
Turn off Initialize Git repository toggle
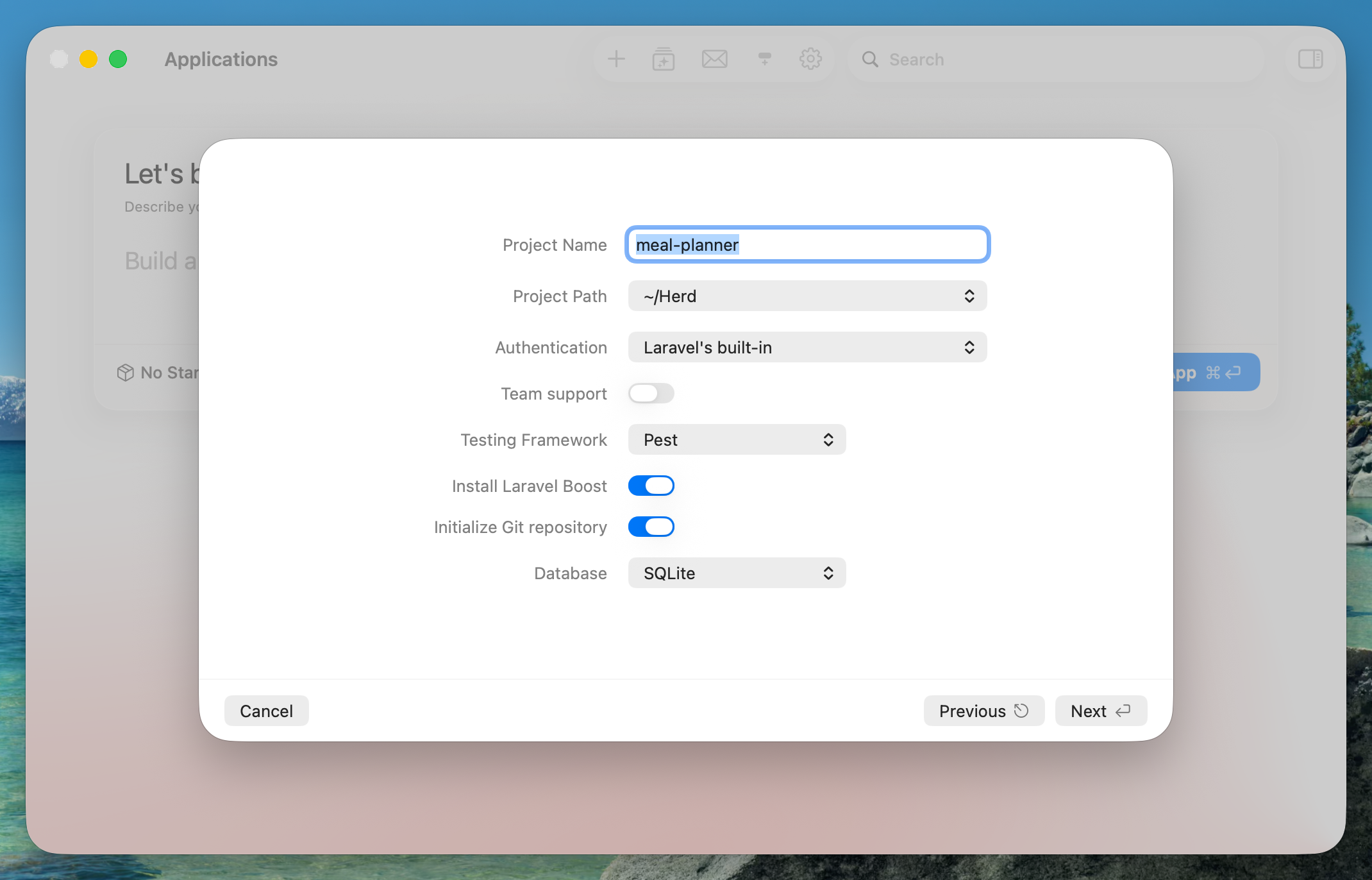pyautogui.click(x=651, y=527)
